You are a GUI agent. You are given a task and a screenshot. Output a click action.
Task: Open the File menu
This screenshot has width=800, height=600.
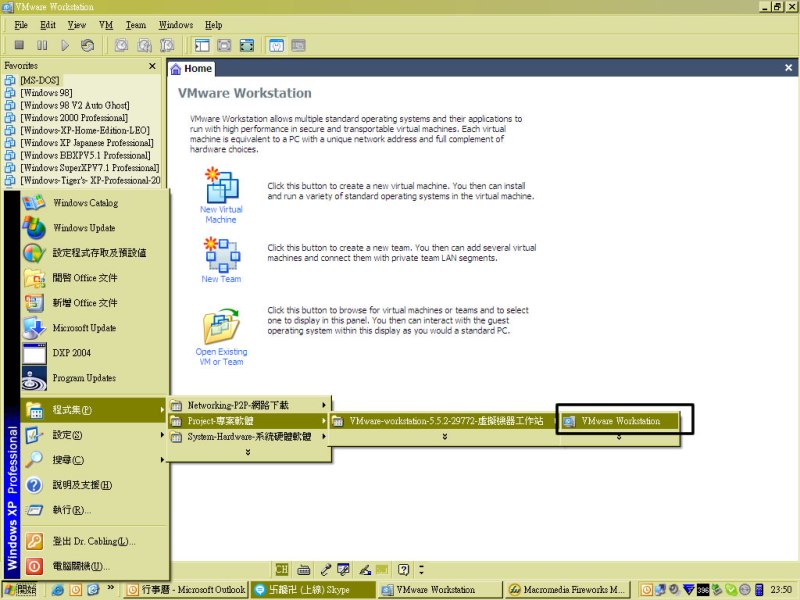[x=21, y=24]
